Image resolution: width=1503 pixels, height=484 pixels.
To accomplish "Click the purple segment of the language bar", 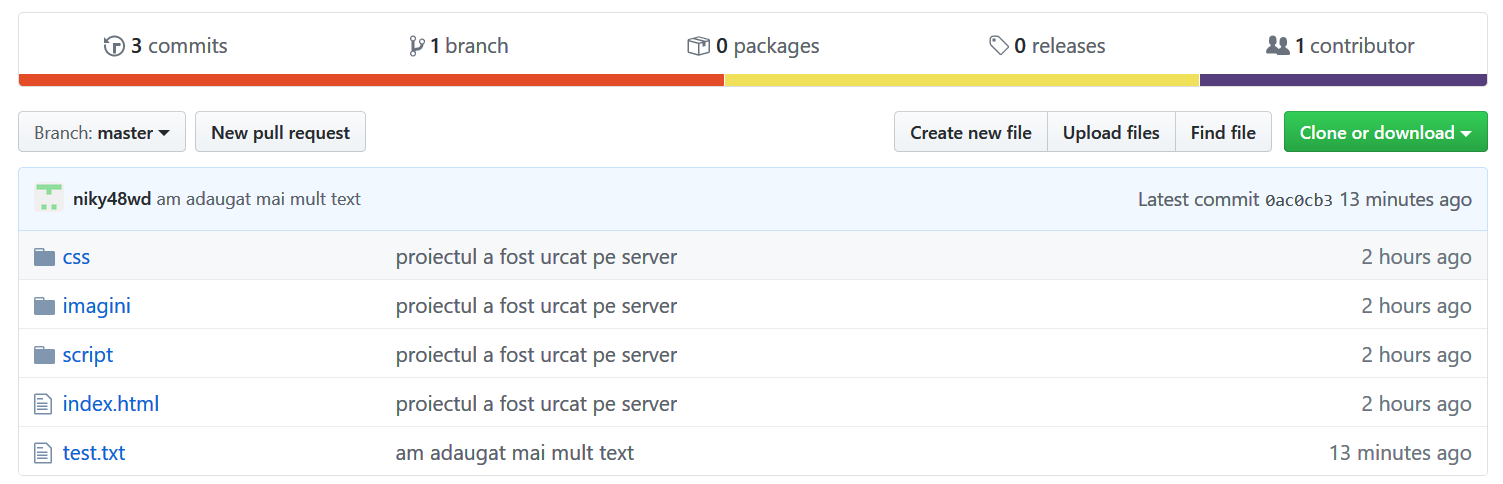I will (x=1343, y=80).
